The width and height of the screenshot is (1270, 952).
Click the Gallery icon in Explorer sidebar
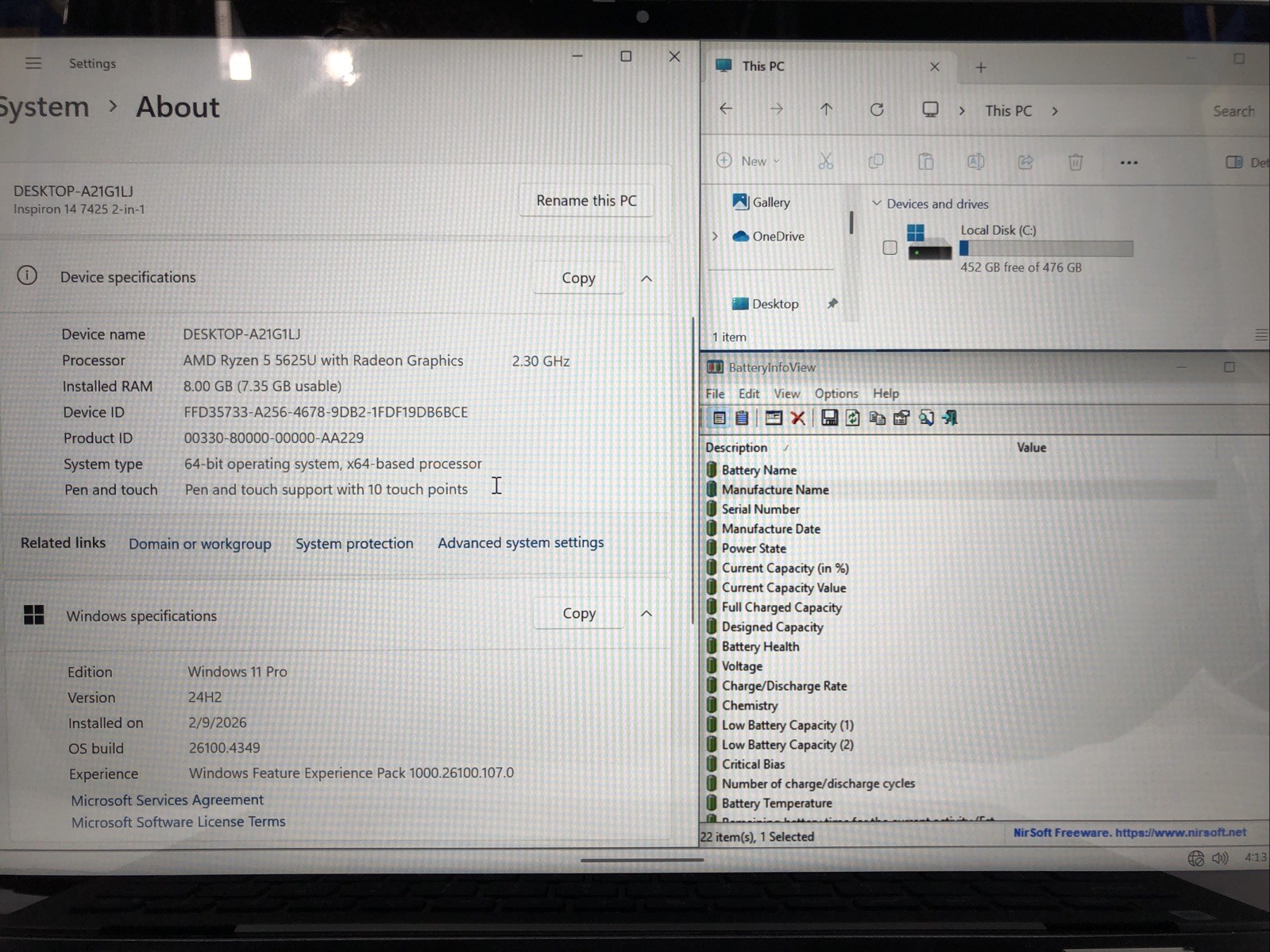(740, 202)
